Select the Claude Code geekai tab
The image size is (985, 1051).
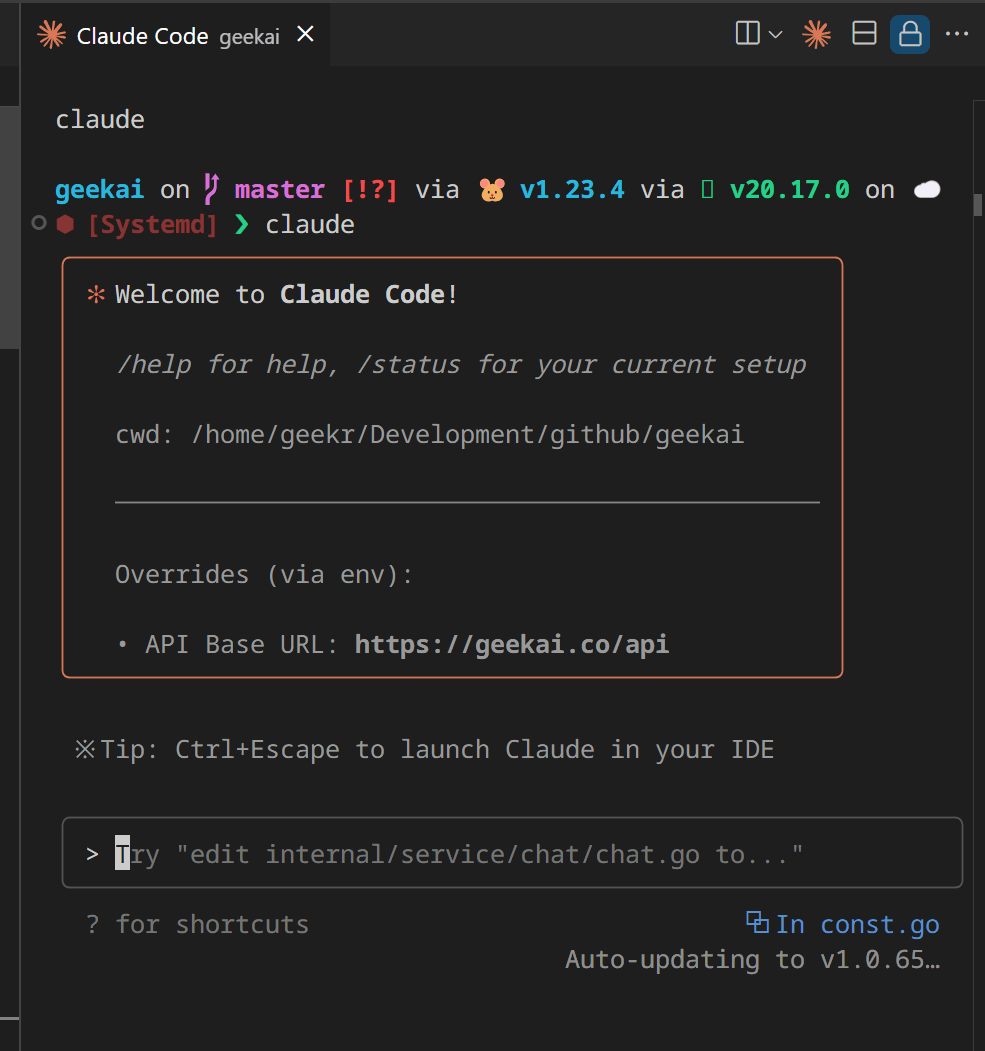[174, 35]
